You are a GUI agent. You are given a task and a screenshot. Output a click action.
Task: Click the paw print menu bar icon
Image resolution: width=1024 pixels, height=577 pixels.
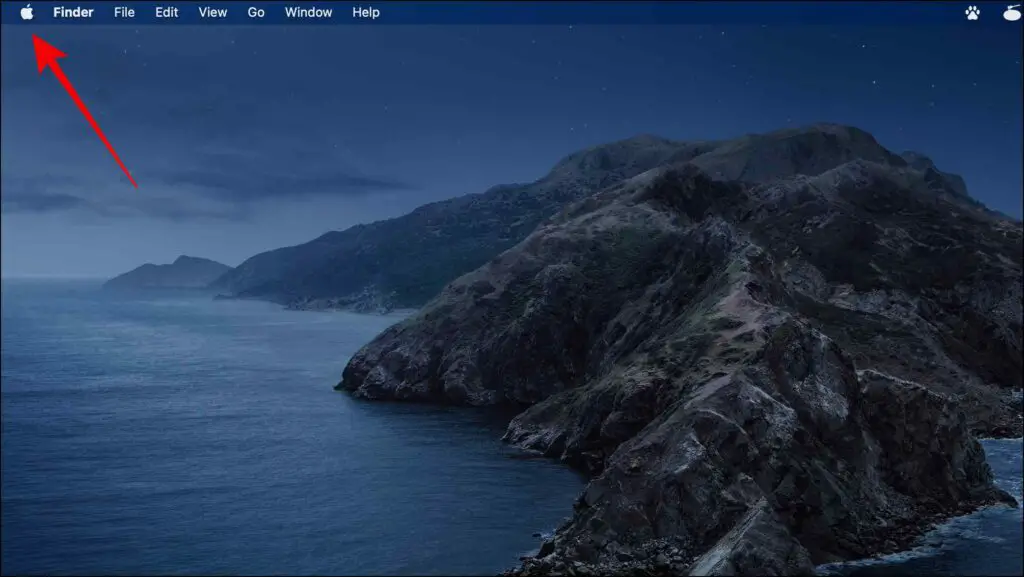(x=972, y=12)
